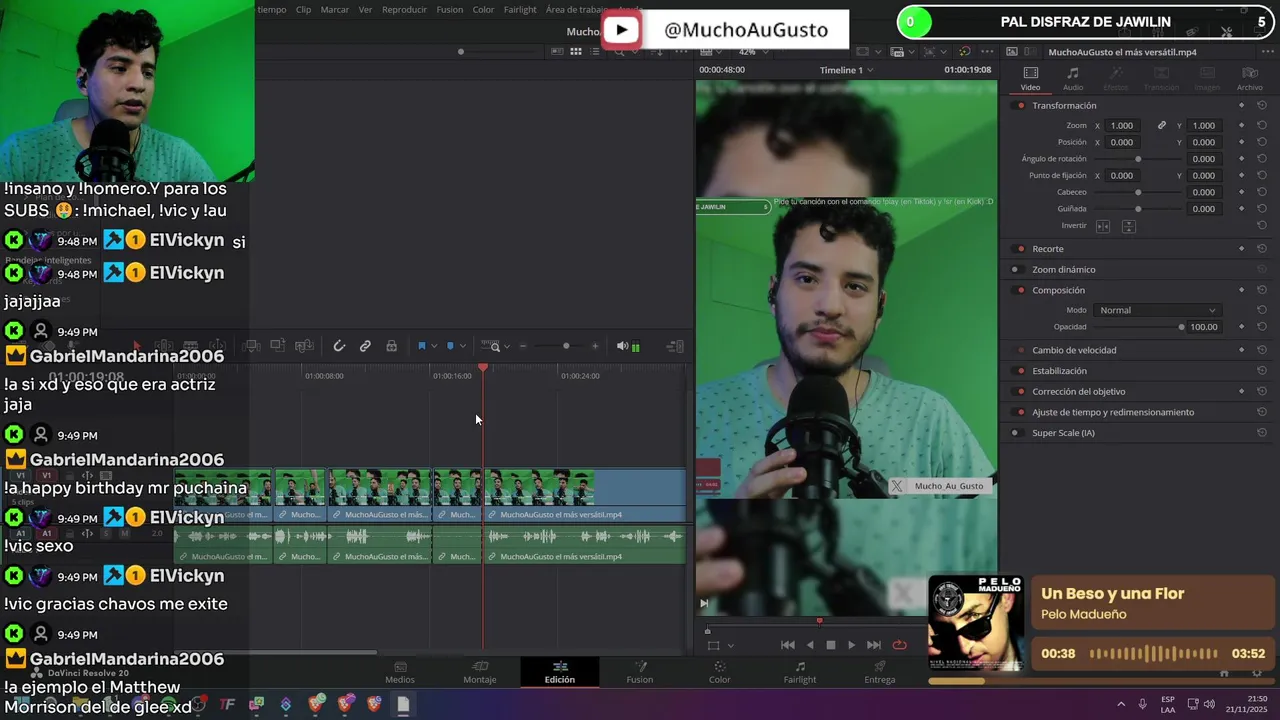Open marker color dropdown arrow
The height and width of the screenshot is (720, 1280).
(462, 346)
